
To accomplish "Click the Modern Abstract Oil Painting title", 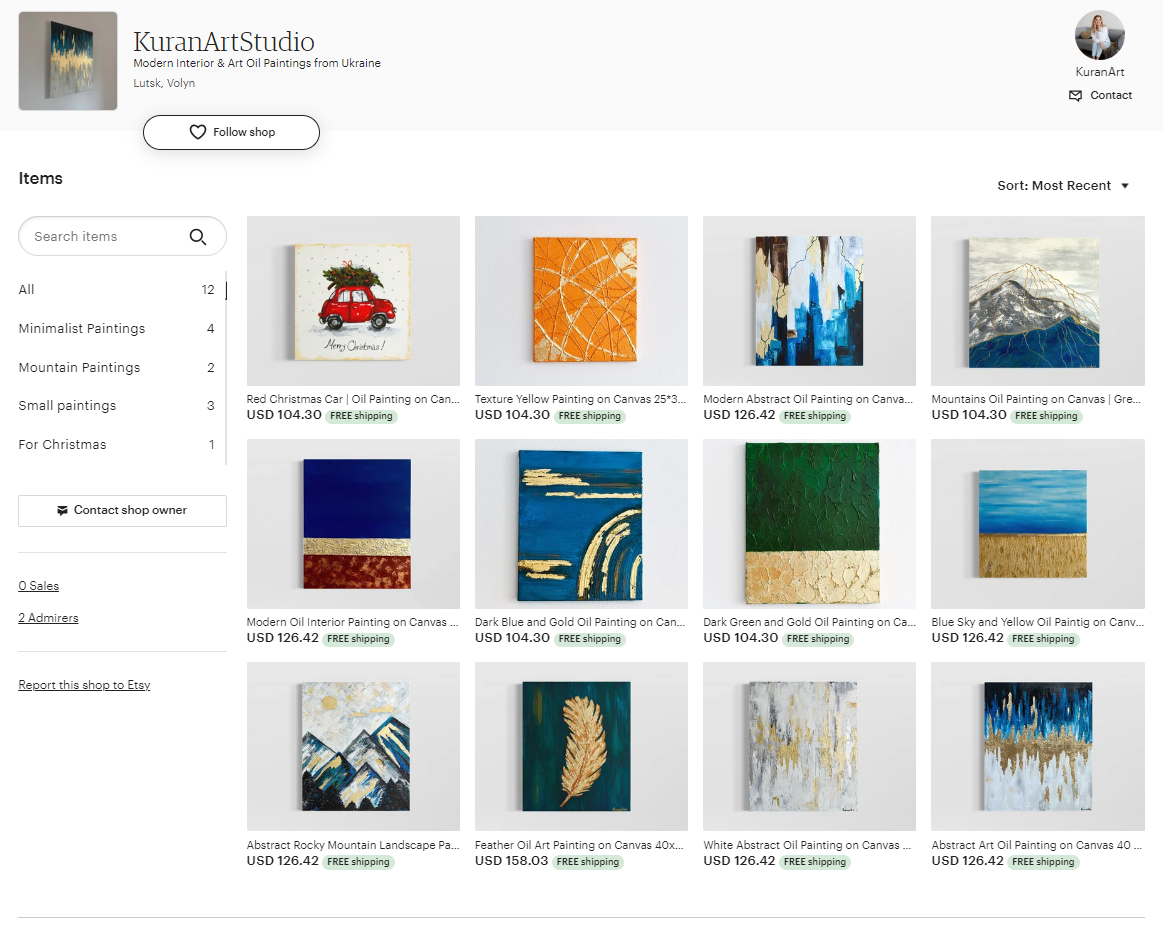I will pos(808,399).
